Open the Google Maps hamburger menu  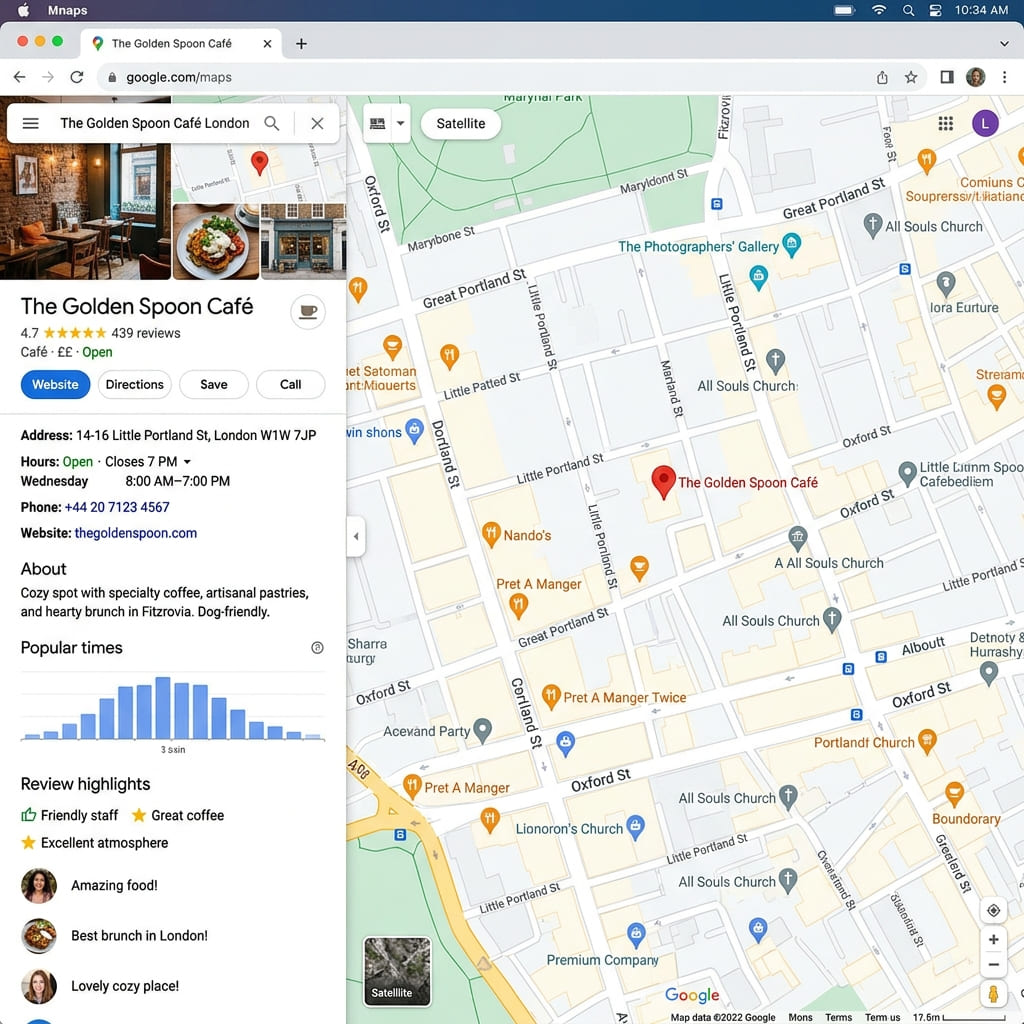(x=30, y=123)
